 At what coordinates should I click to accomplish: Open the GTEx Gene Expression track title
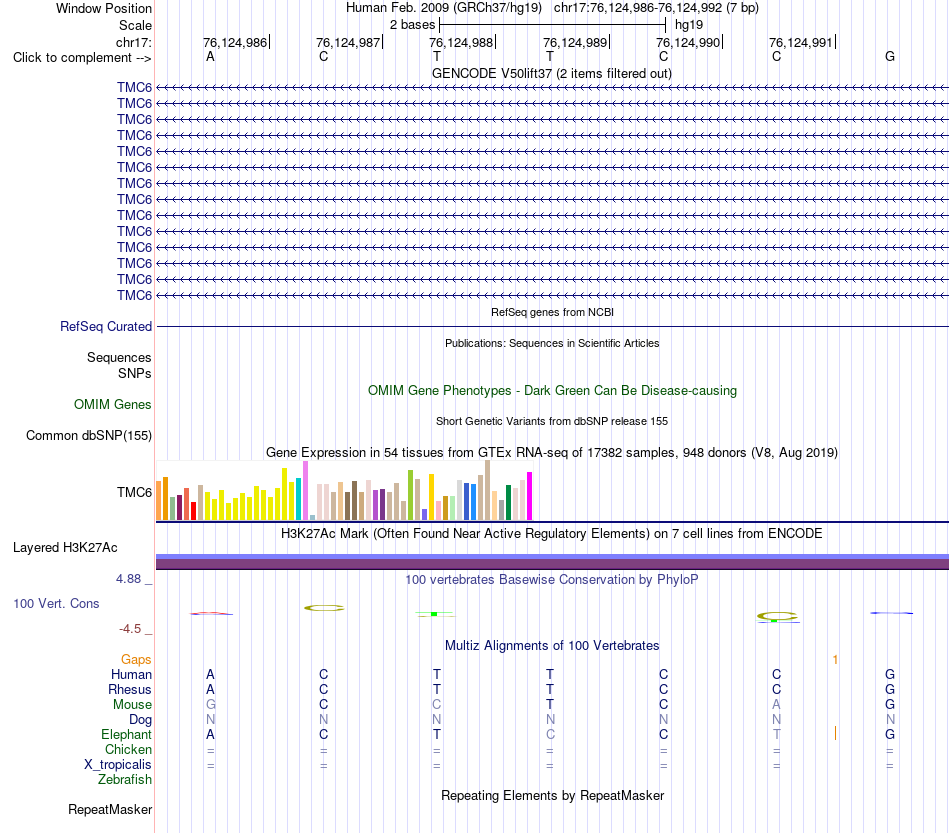(551, 453)
